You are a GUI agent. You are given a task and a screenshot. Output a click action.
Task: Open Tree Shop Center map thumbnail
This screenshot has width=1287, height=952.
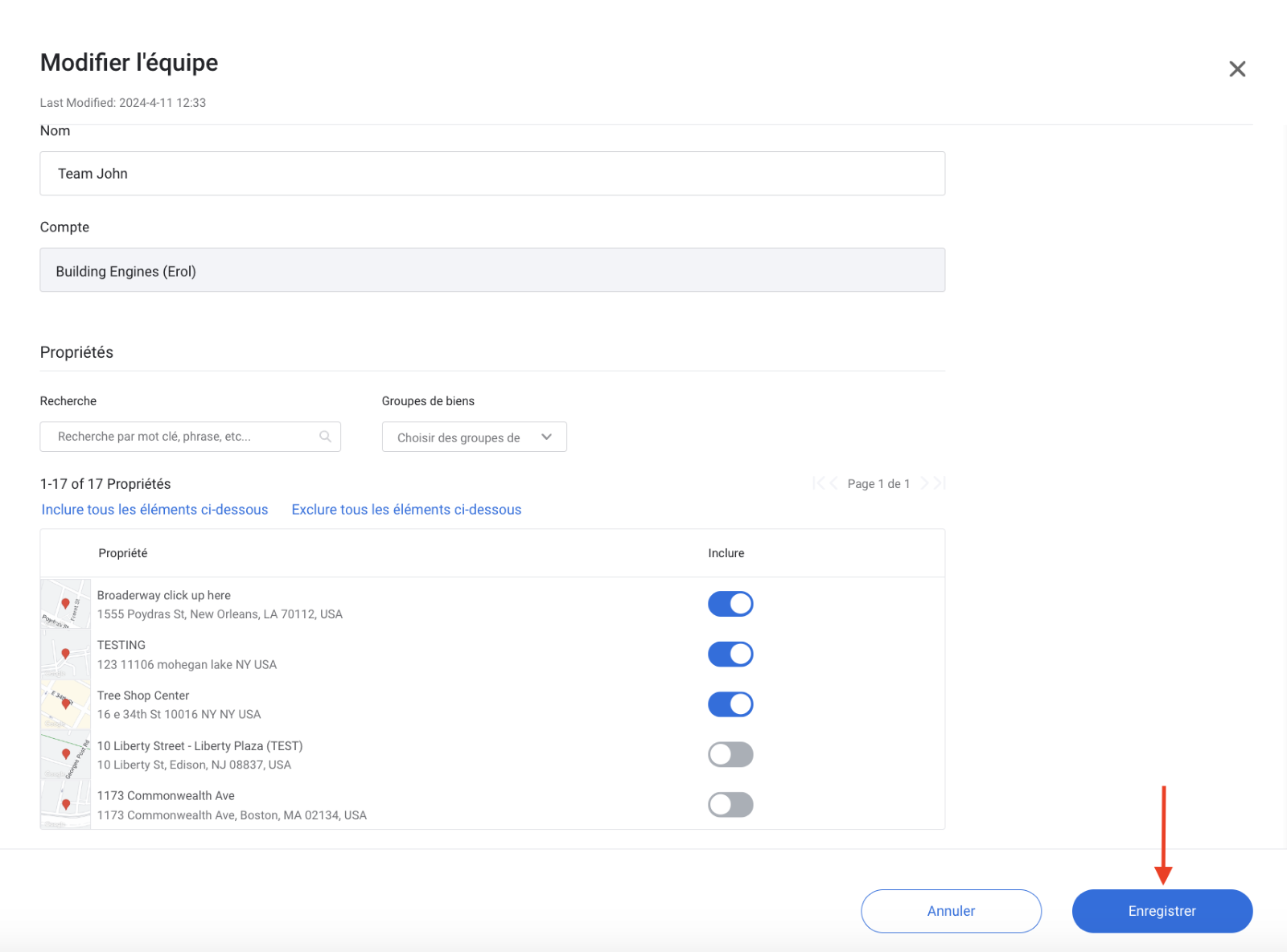[x=65, y=704]
